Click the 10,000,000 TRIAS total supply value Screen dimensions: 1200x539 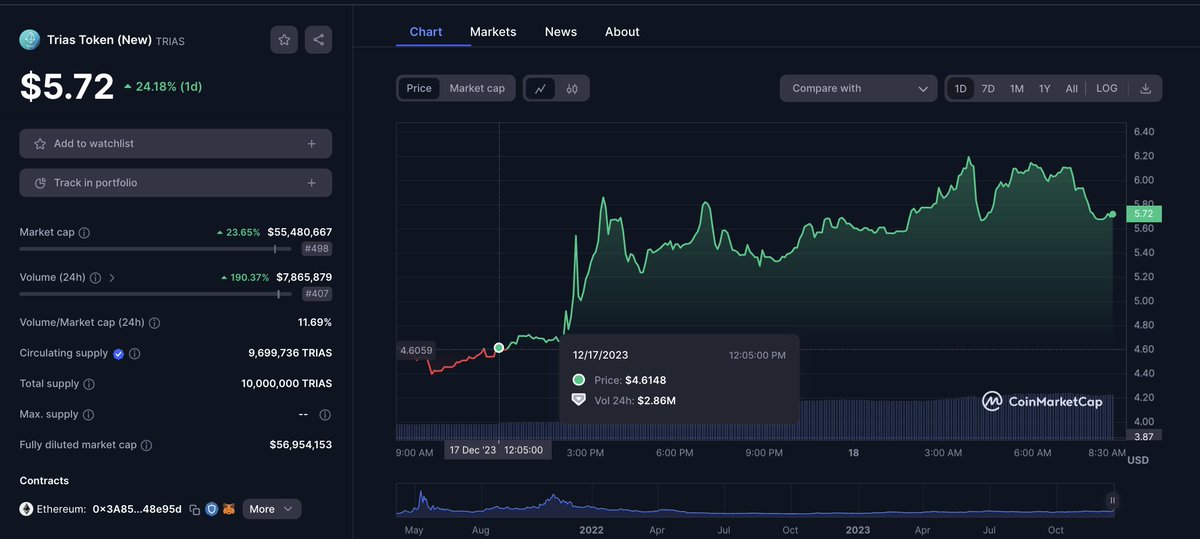(x=286, y=384)
